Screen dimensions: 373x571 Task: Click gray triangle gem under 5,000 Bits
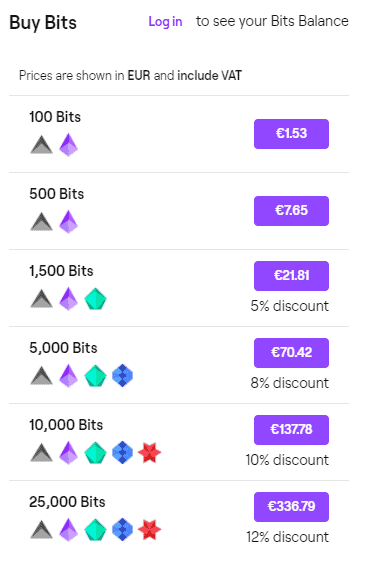[42, 376]
